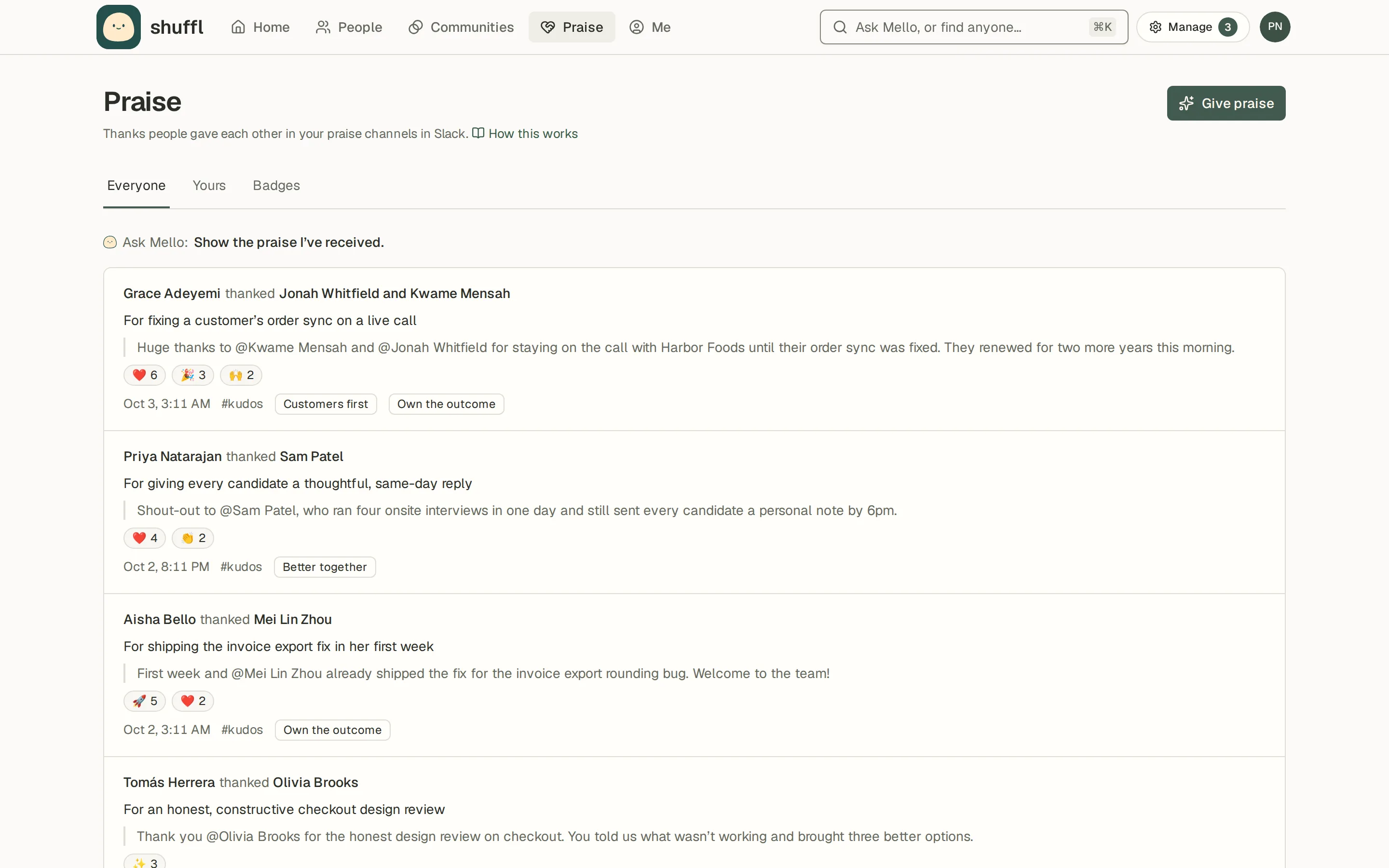Image resolution: width=1389 pixels, height=868 pixels.
Task: Click Sam Patel's name
Action: click(312, 456)
